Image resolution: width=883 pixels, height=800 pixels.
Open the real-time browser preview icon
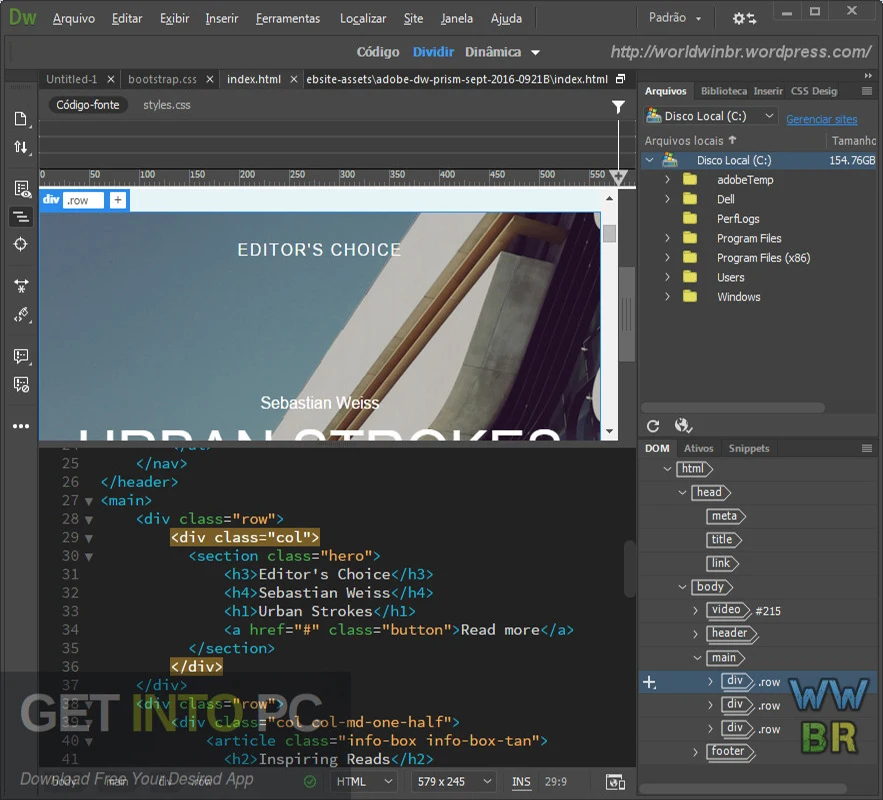click(614, 782)
